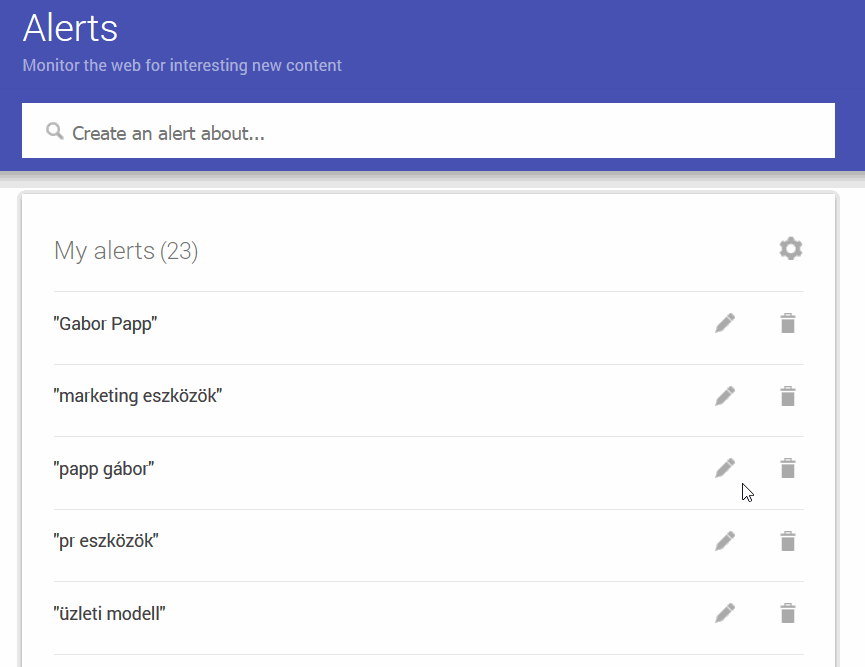Click the "Alerts" page title
The height and width of the screenshot is (667, 865).
70,28
